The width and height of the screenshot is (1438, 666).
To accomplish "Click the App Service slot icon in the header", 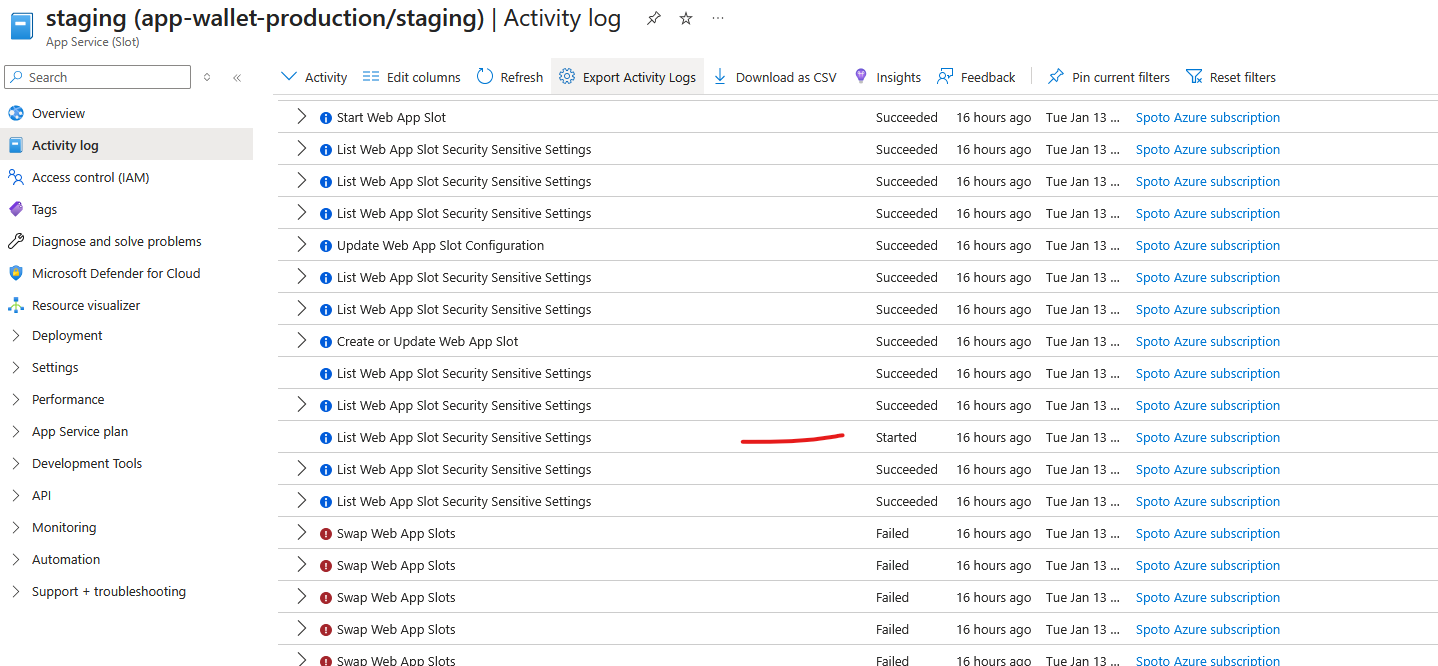I will (x=22, y=25).
